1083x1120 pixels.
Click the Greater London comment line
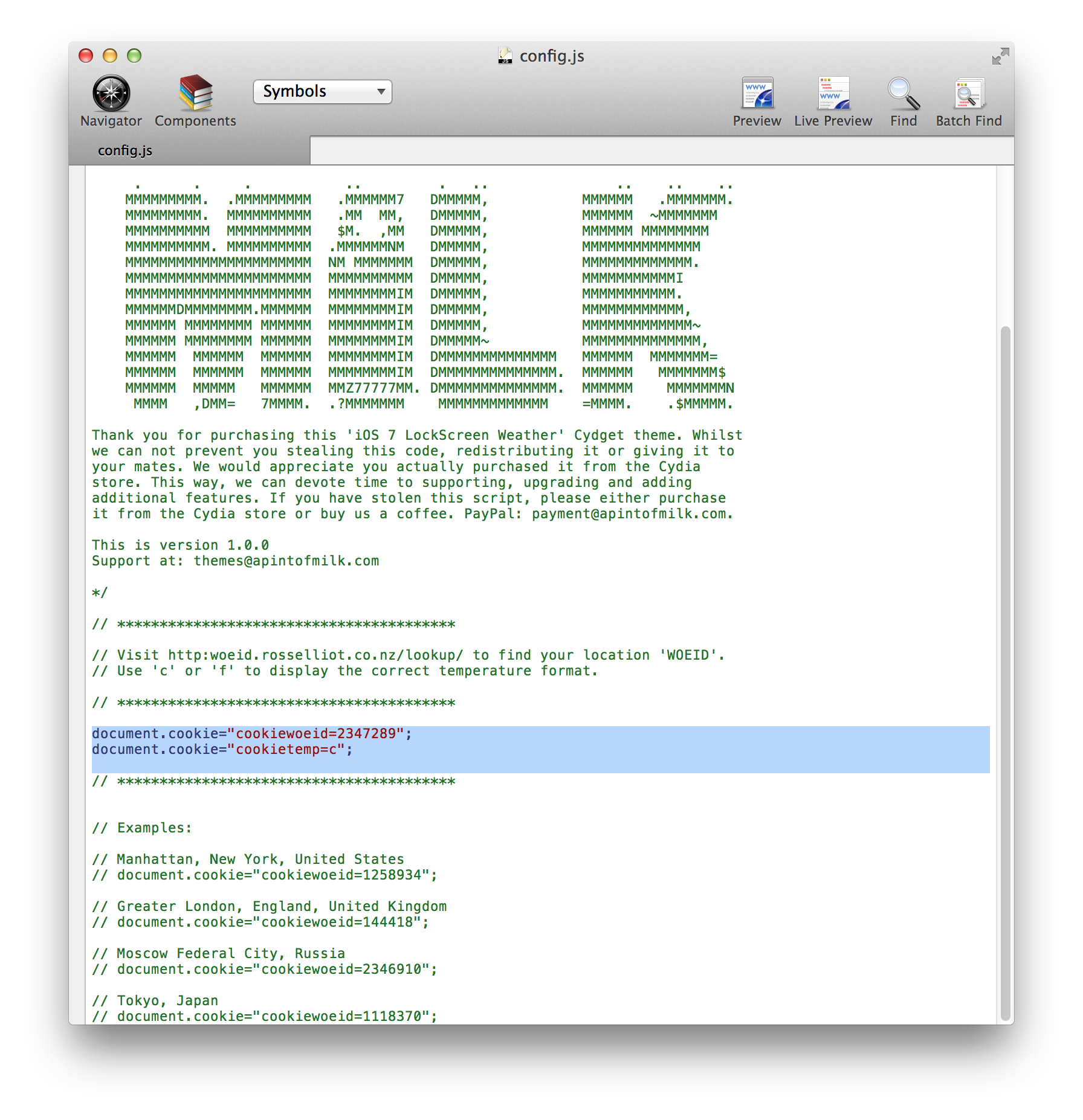[x=269, y=906]
